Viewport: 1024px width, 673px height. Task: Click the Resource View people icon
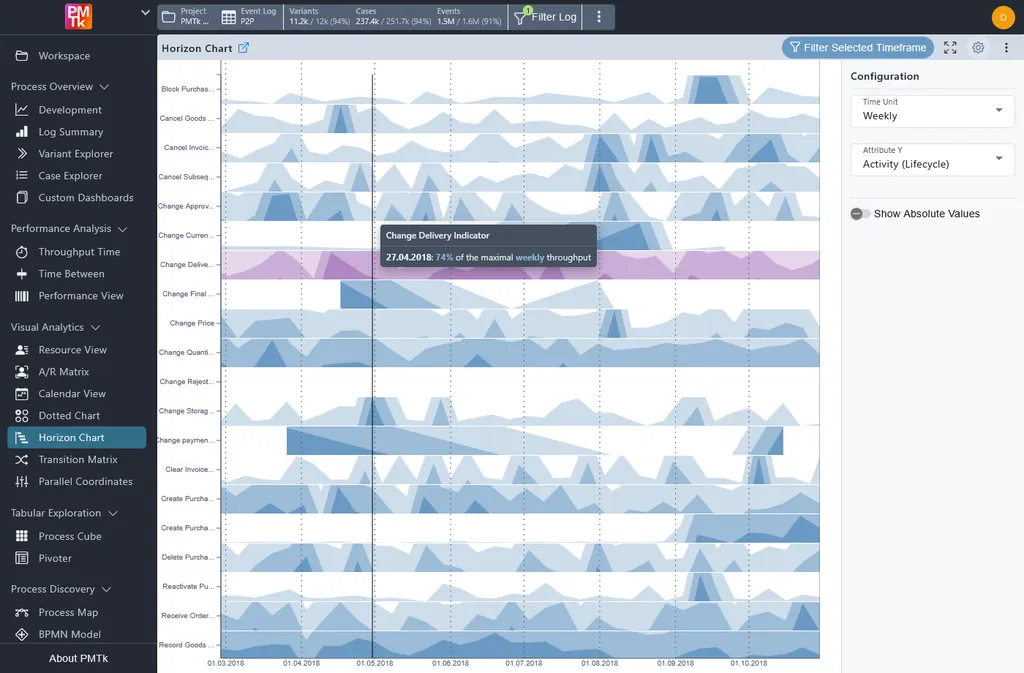[x=22, y=350]
